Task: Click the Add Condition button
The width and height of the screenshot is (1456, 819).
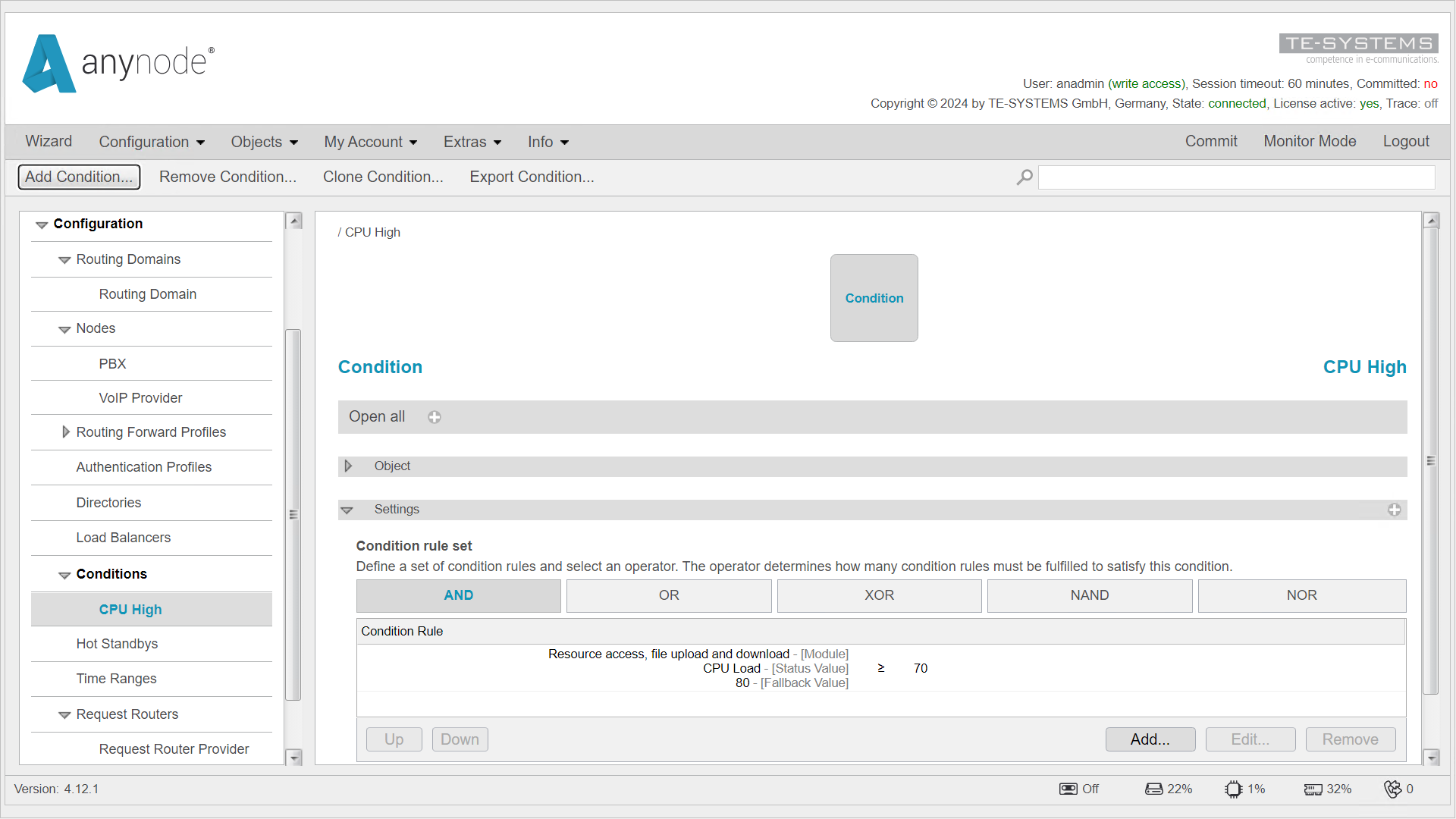Action: pyautogui.click(x=79, y=177)
